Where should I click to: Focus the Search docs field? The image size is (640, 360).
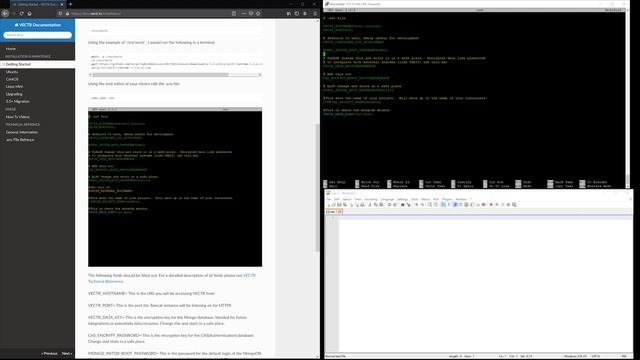pyautogui.click(x=38, y=35)
